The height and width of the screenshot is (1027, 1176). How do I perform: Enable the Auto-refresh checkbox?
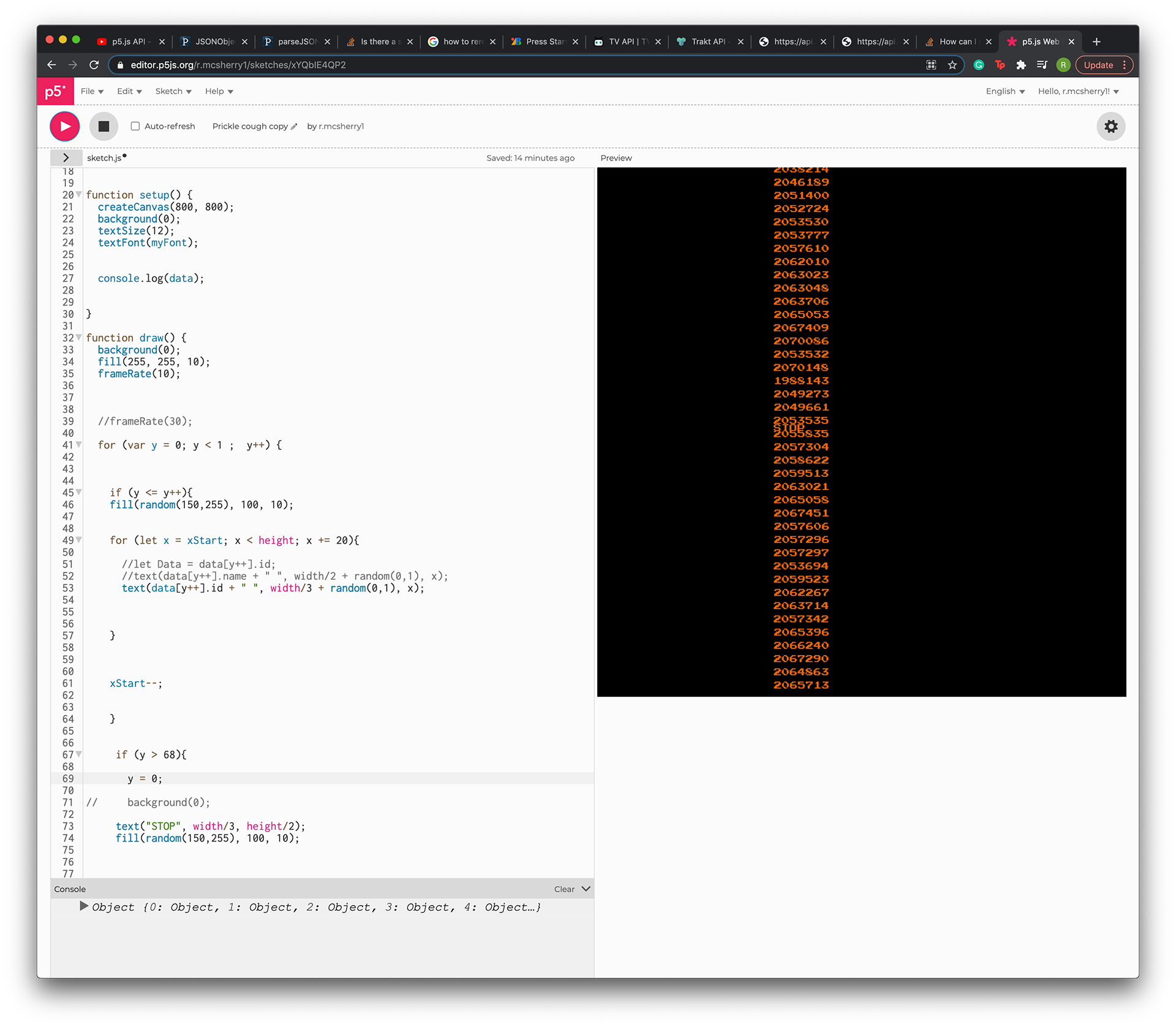pyautogui.click(x=135, y=126)
